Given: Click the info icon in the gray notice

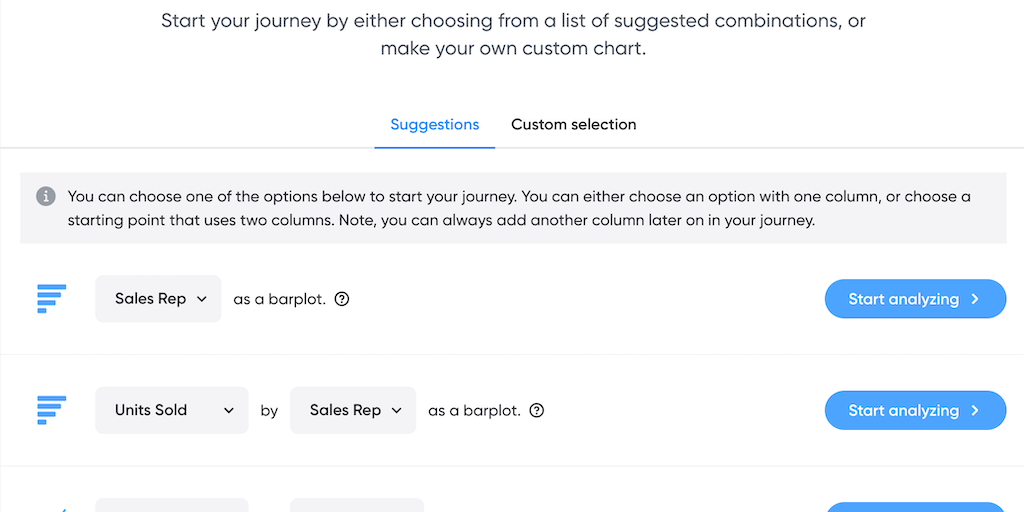Looking at the screenshot, I should click(46, 197).
